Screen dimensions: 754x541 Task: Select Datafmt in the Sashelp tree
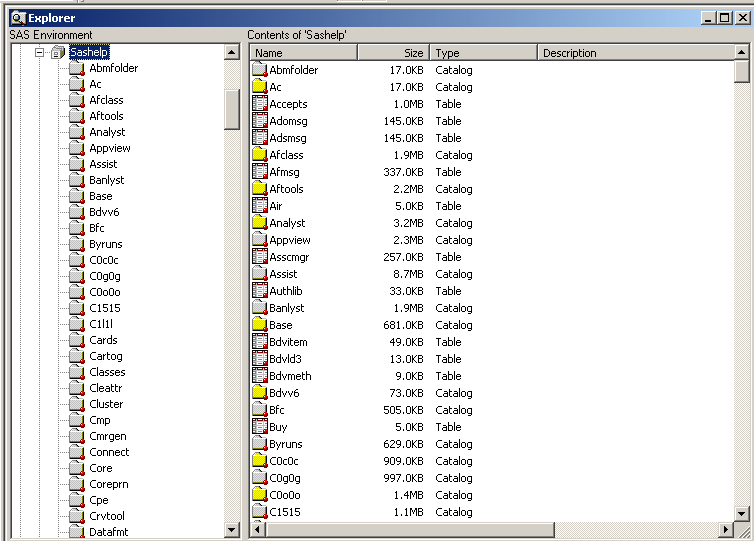coord(108,532)
